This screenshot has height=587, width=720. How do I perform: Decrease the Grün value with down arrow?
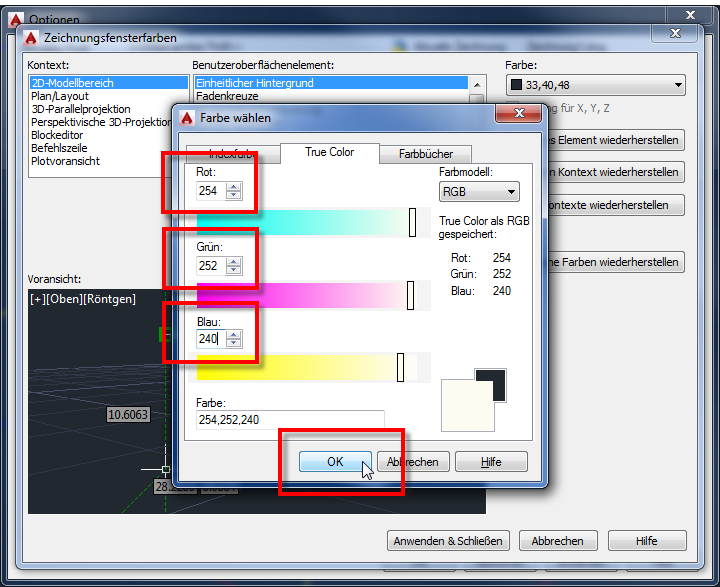234,270
